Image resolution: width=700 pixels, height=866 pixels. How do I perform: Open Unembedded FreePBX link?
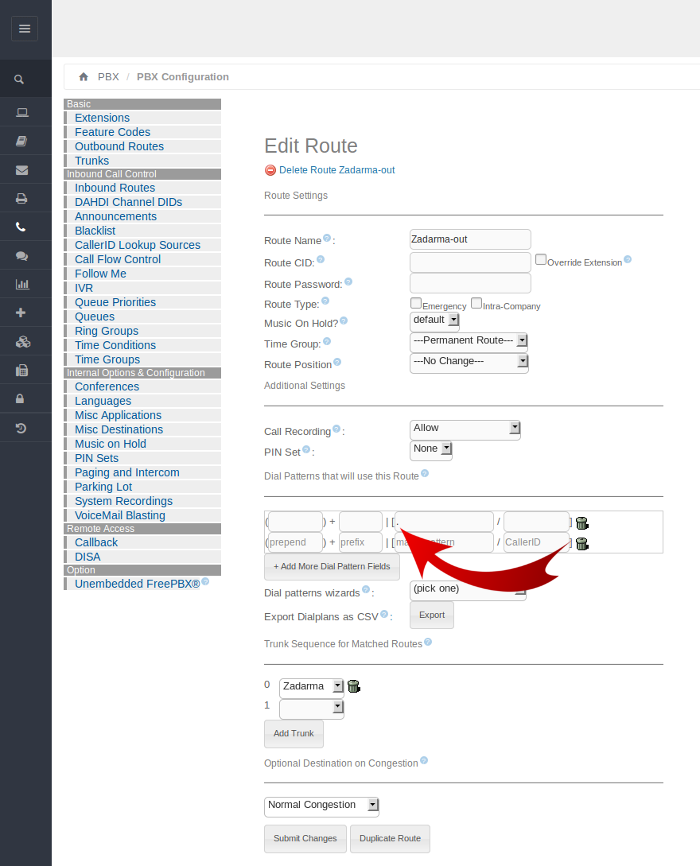pyautogui.click(x=137, y=584)
